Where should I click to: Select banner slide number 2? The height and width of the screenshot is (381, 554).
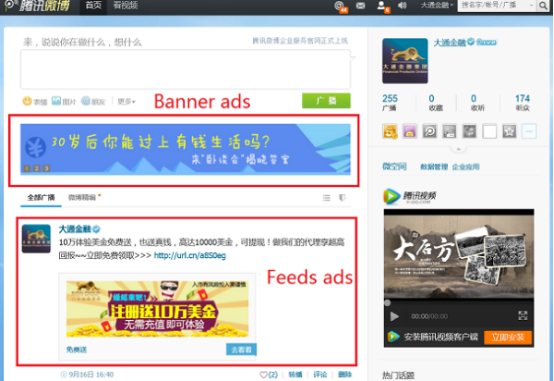36,169
